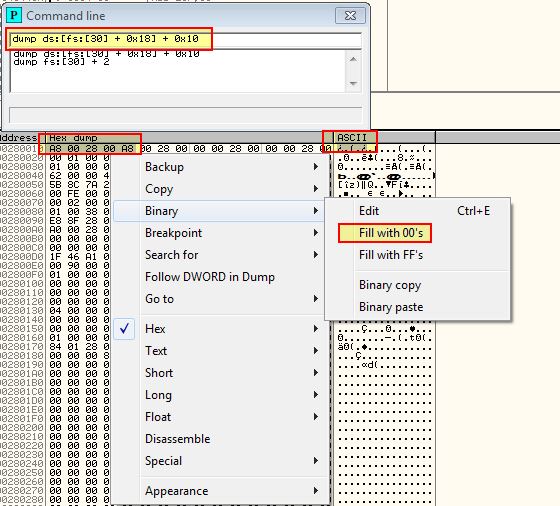Click the ASCII column header
The width and height of the screenshot is (560, 506).
click(x=384, y=138)
